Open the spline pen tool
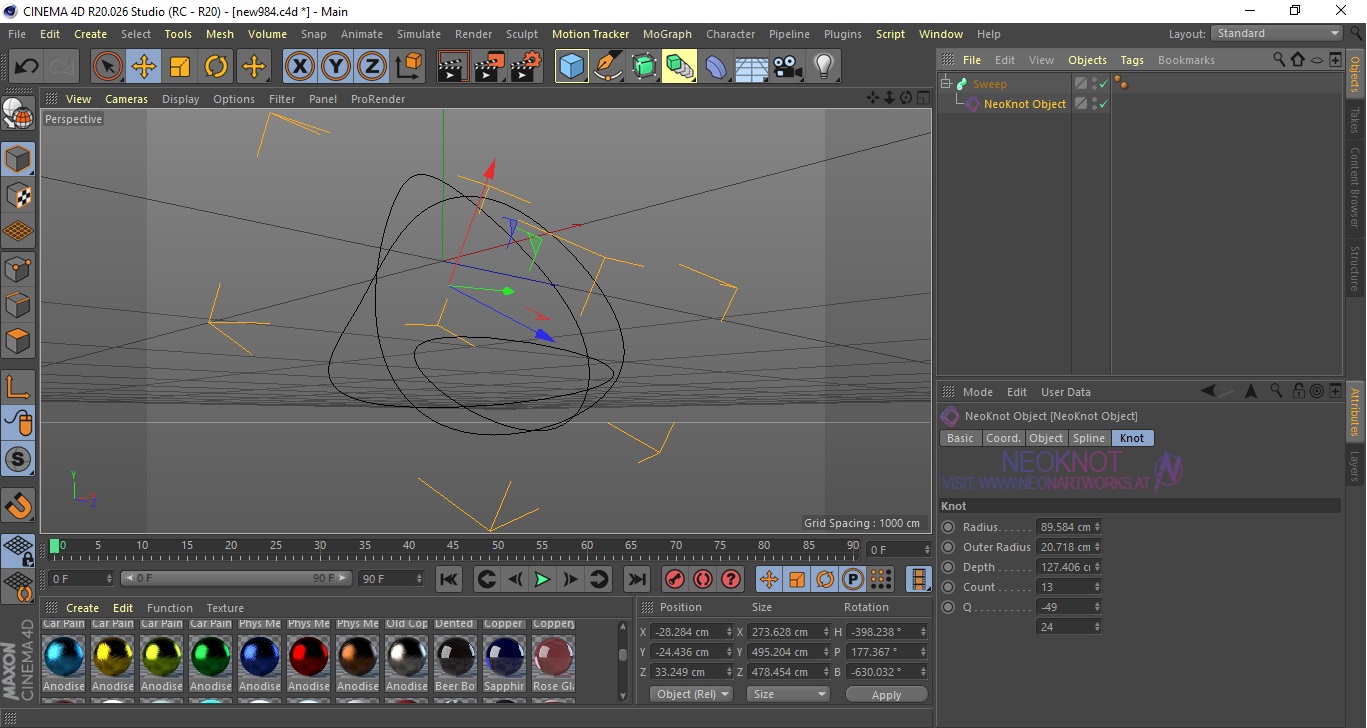This screenshot has height=728, width=1367. pyautogui.click(x=608, y=67)
